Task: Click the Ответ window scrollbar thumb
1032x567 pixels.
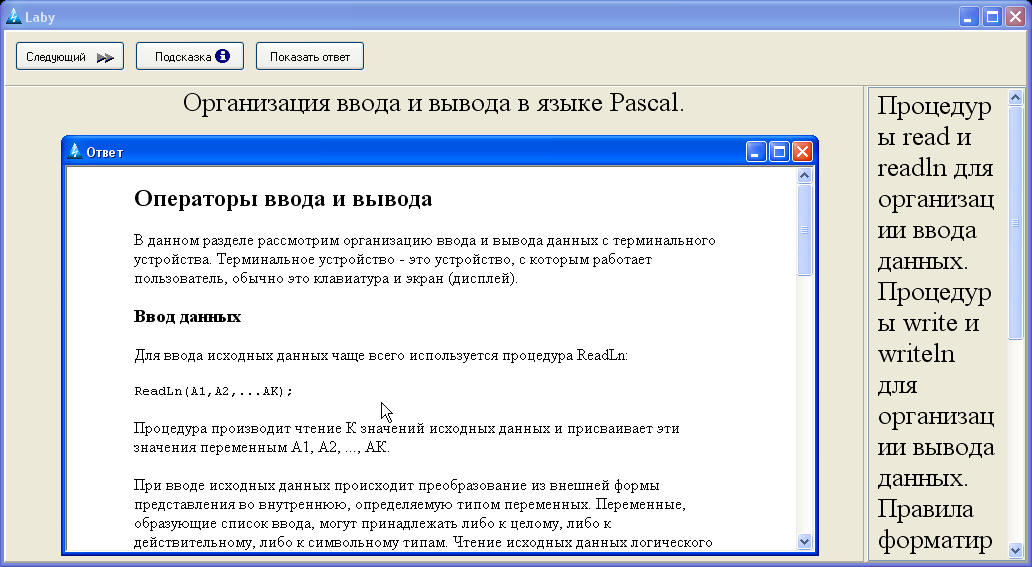Action: [x=804, y=230]
